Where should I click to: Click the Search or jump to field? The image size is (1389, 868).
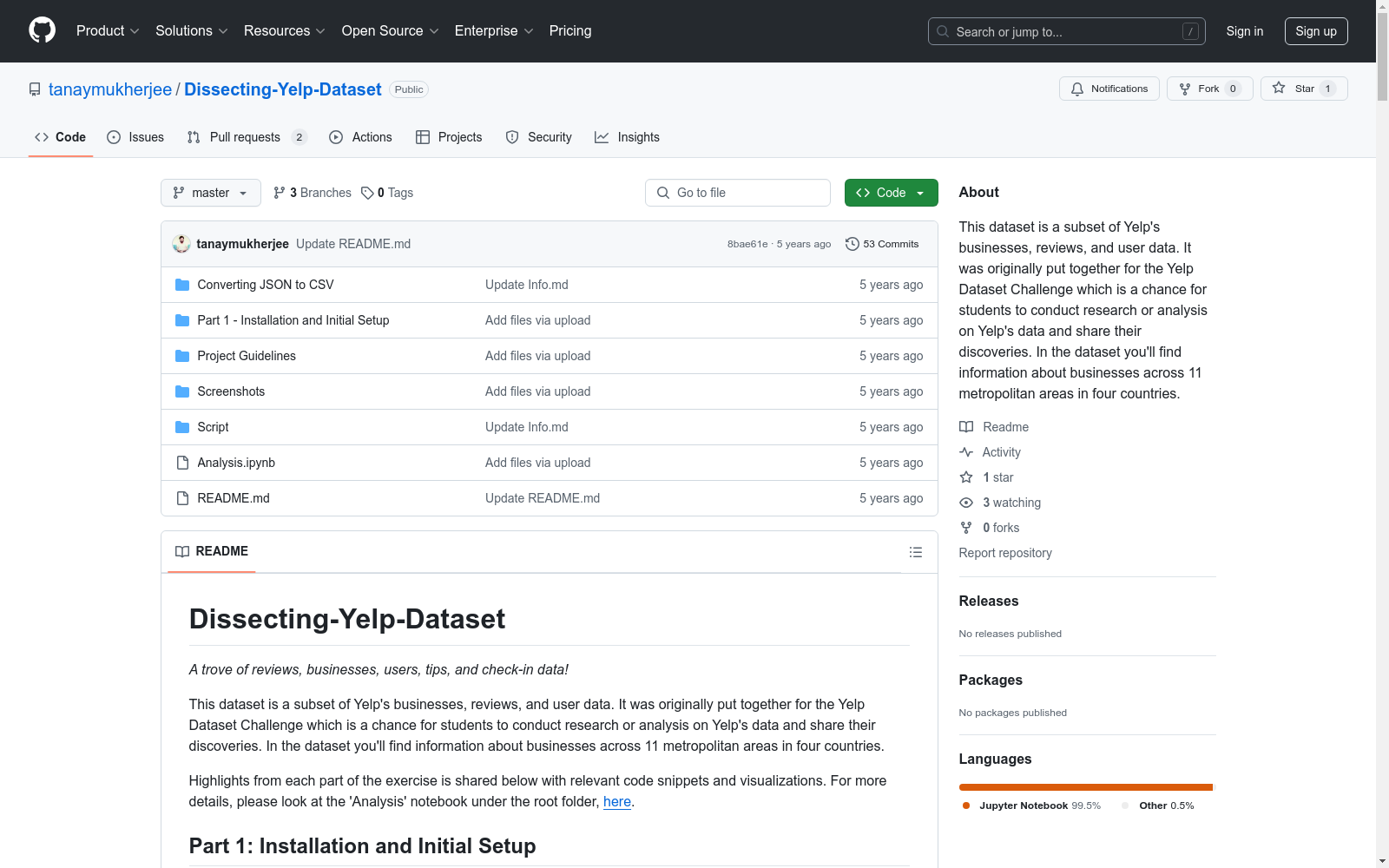tap(1067, 31)
